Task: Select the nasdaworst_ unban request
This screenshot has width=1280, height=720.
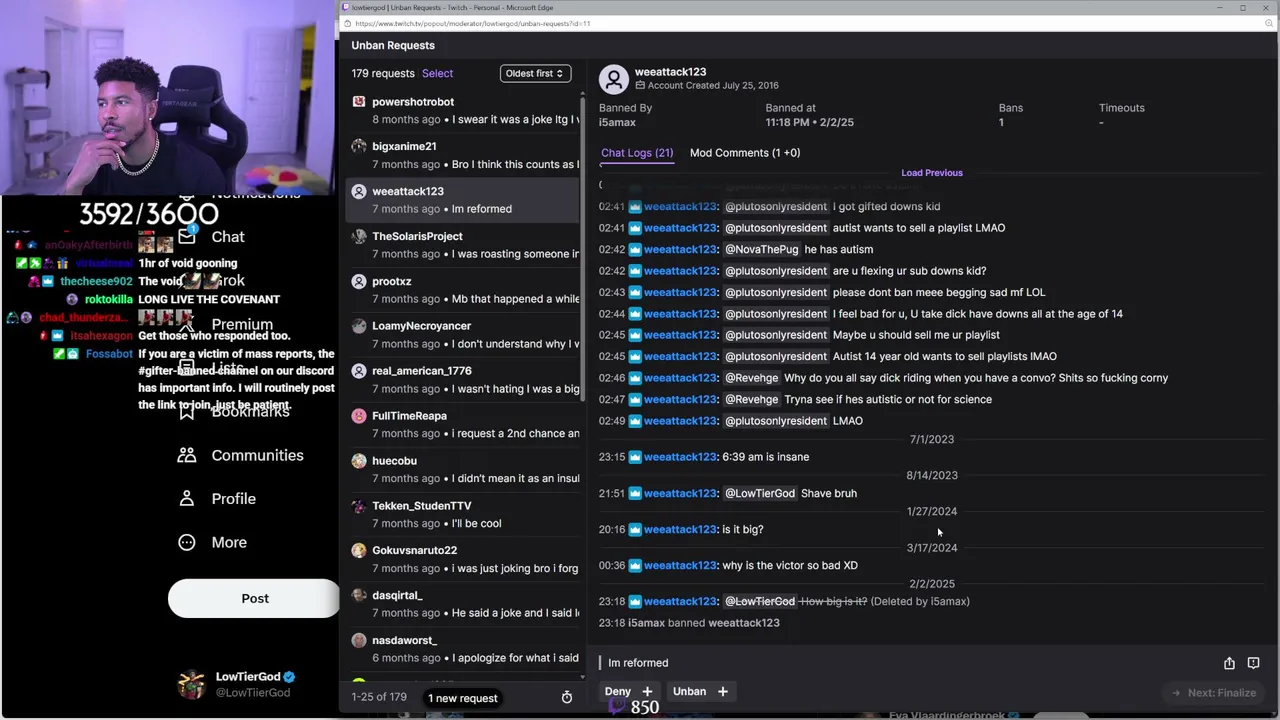Action: 463,649
